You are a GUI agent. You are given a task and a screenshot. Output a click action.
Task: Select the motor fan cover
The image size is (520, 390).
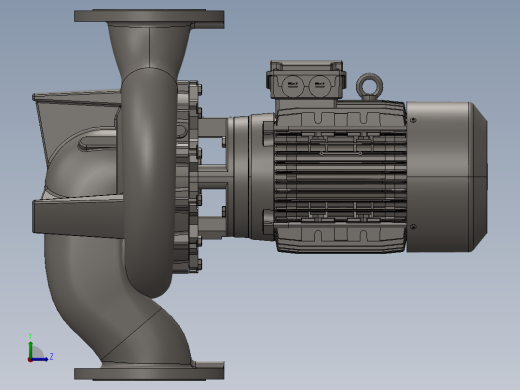click(447, 177)
